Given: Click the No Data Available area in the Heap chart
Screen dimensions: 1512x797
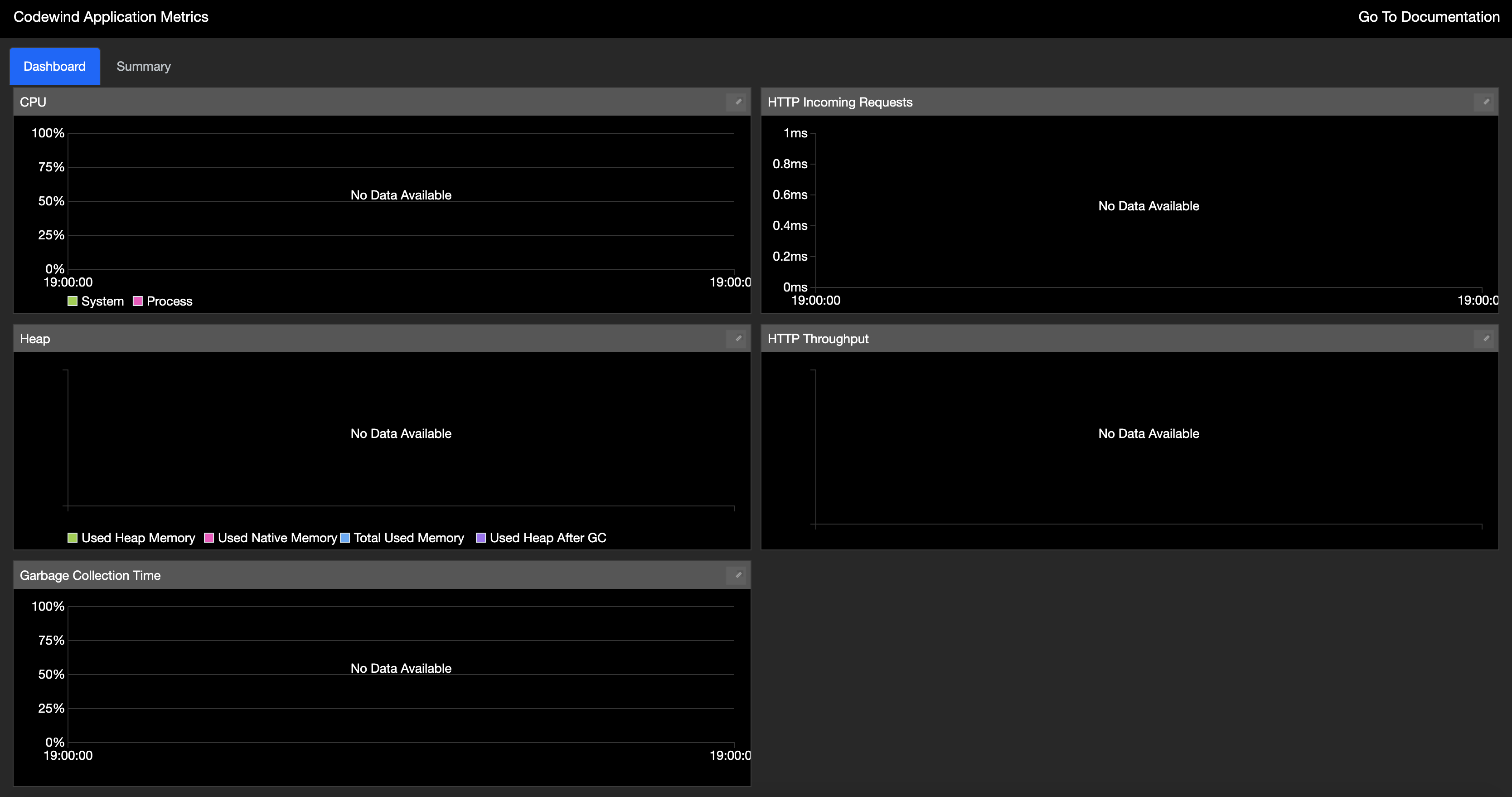Looking at the screenshot, I should tap(401, 433).
